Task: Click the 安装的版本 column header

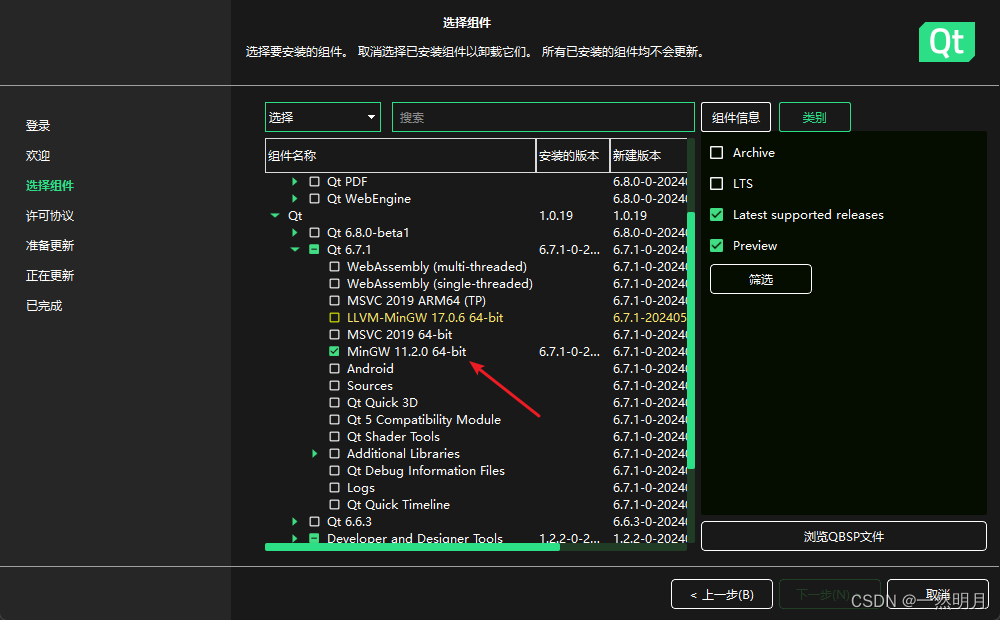Action: (x=573, y=156)
